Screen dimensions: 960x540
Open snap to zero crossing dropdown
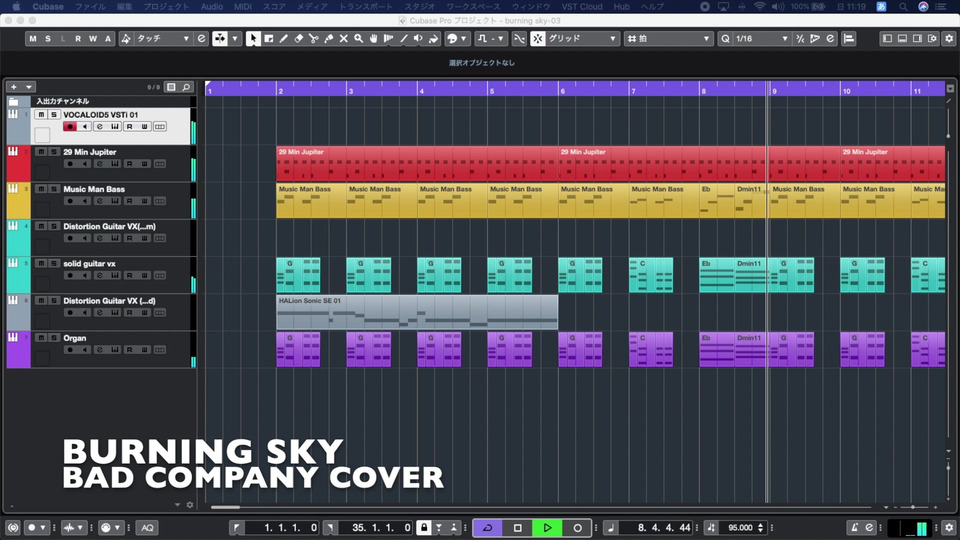pos(500,39)
